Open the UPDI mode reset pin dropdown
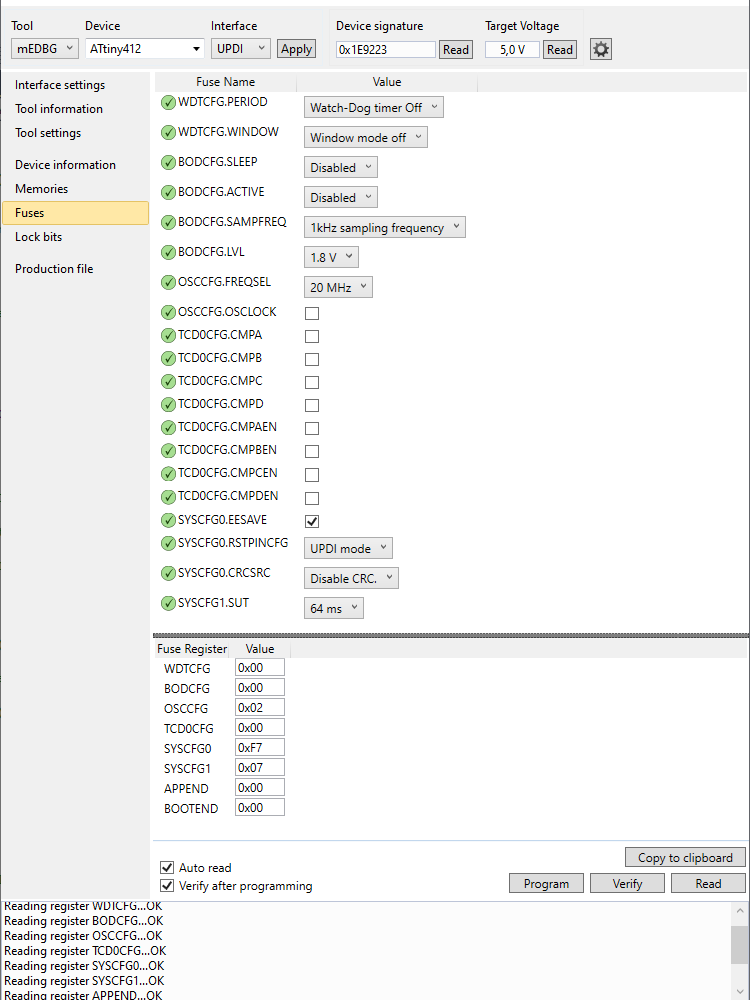The width and height of the screenshot is (750, 1000). [x=348, y=549]
